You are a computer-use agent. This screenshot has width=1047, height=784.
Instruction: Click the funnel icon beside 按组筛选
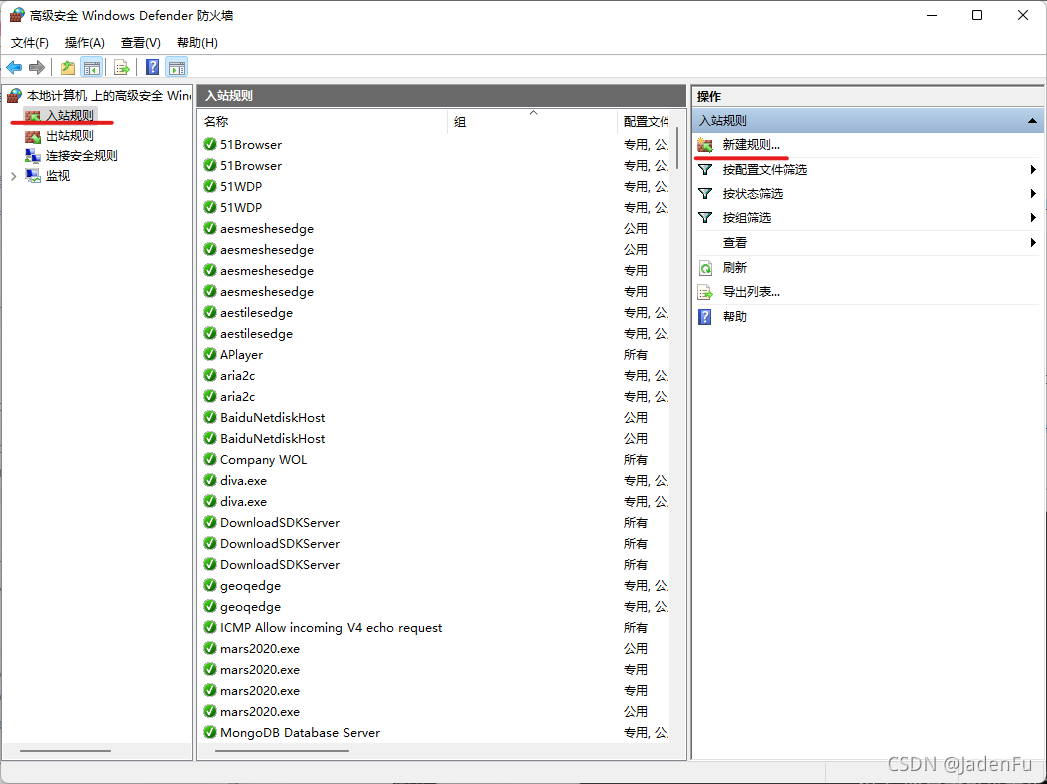705,218
